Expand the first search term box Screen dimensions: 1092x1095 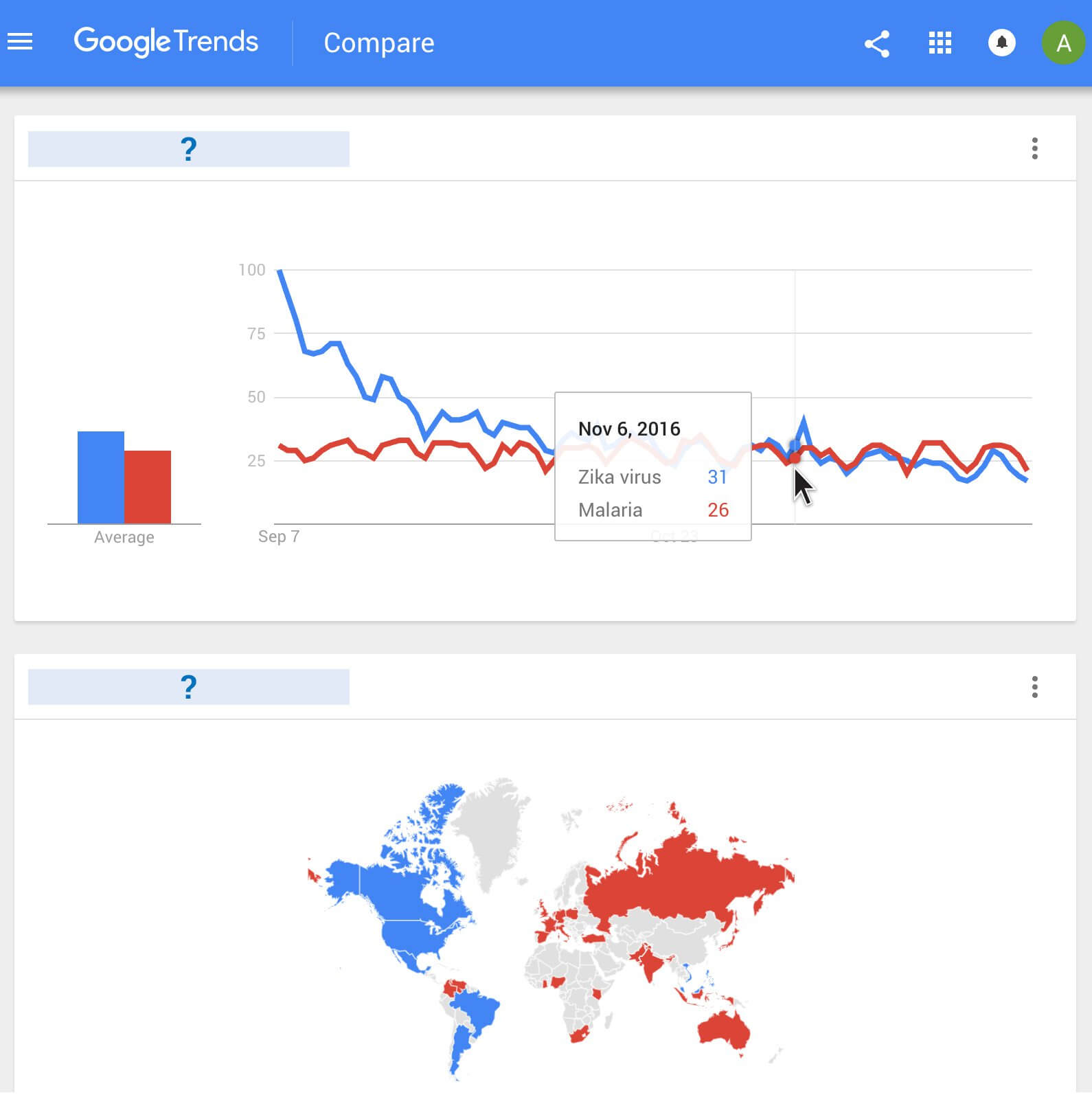tap(187, 148)
